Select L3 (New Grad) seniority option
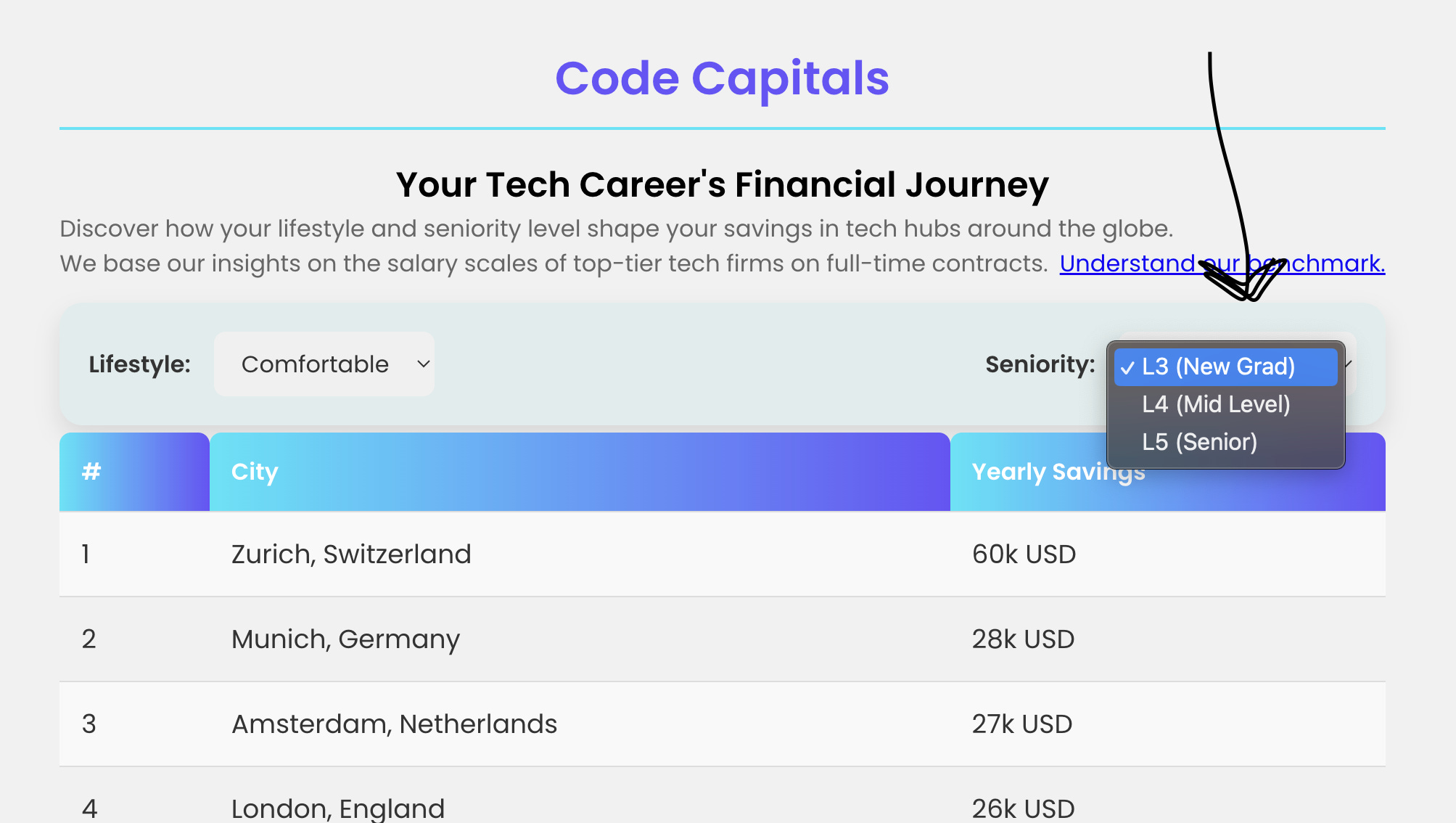 pyautogui.click(x=1226, y=367)
